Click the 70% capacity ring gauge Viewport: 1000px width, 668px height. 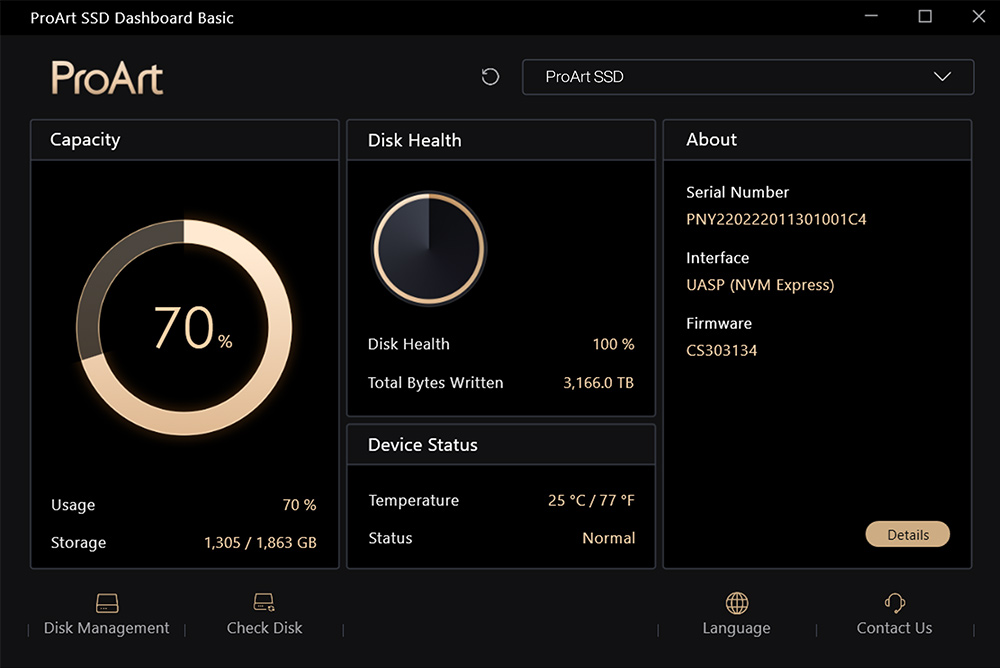click(x=184, y=327)
